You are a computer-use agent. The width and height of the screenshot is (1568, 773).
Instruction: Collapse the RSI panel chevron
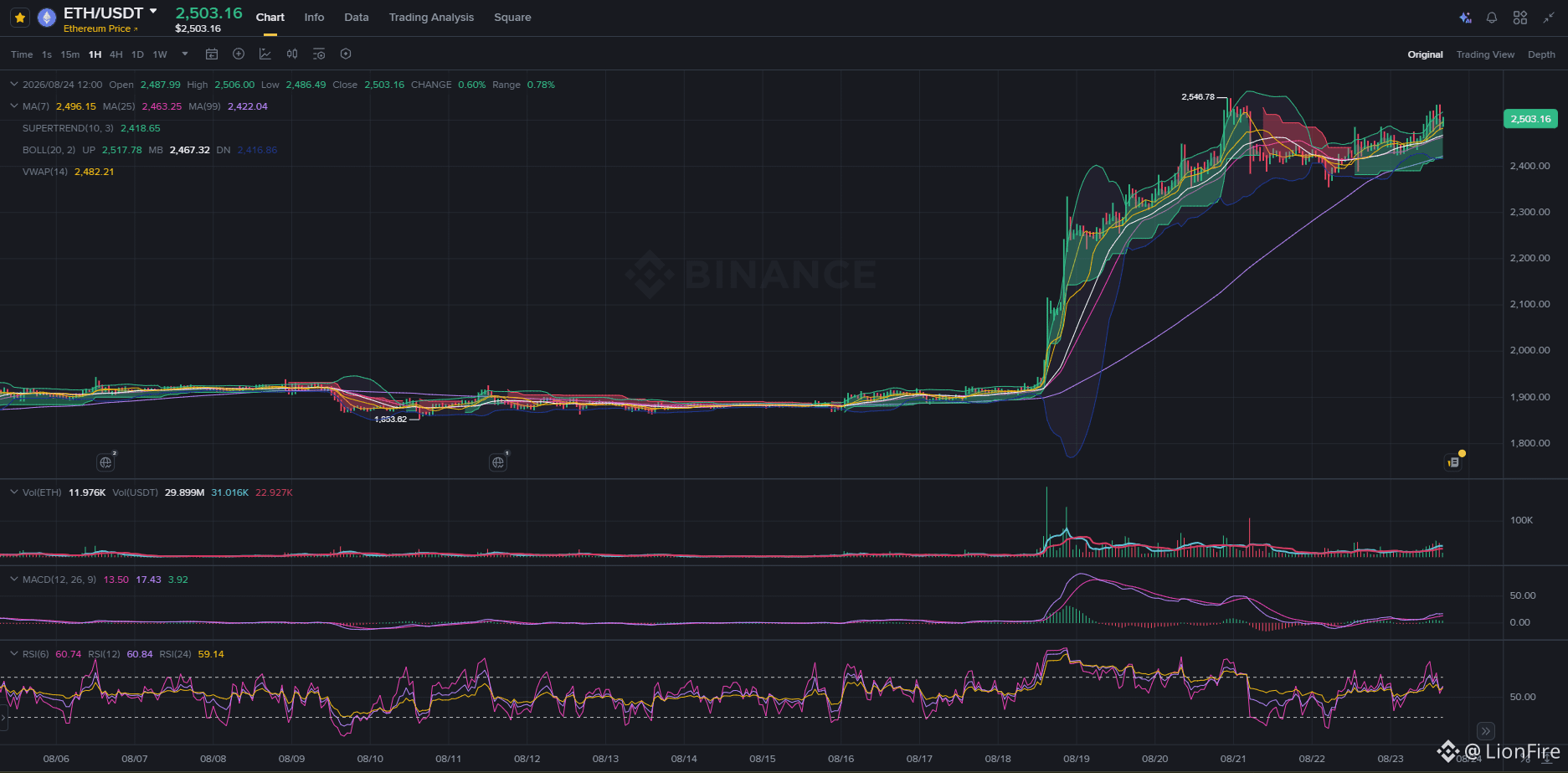click(13, 654)
